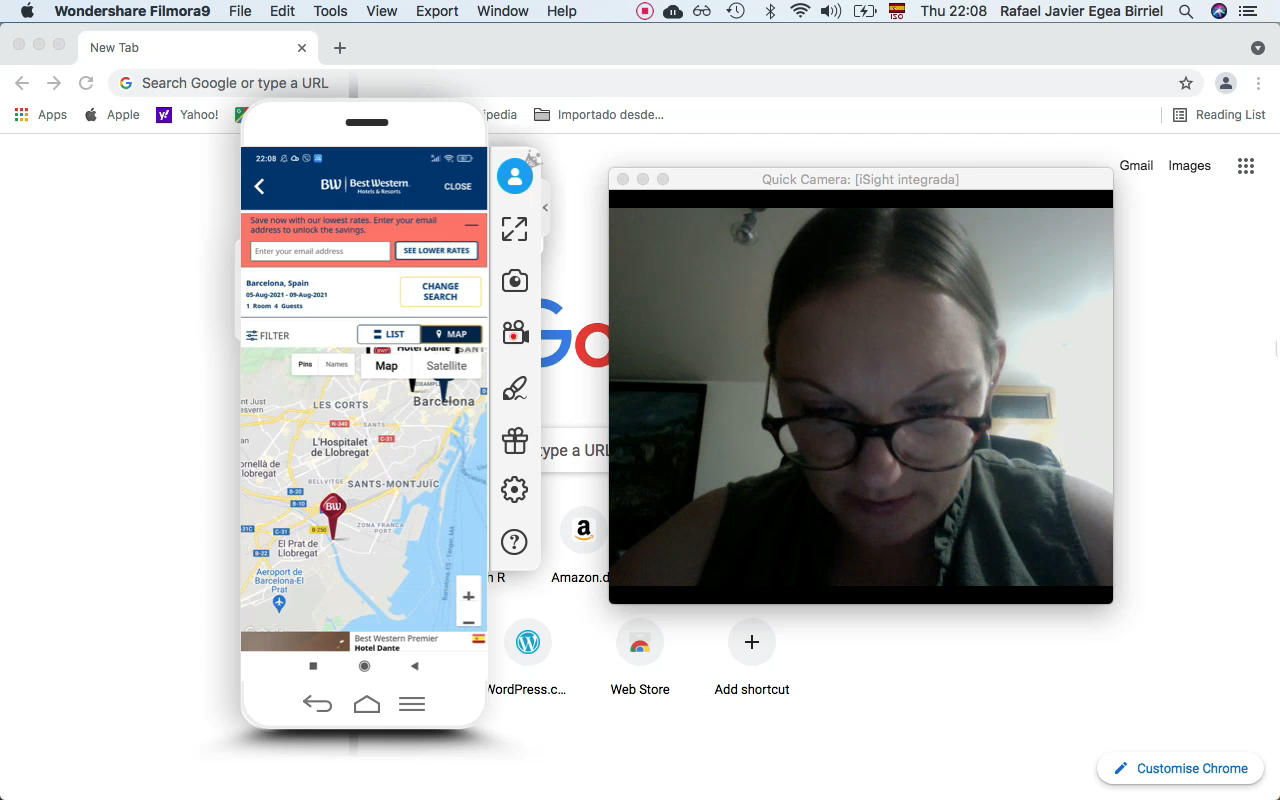Open Wi-Fi menu bar icon
This screenshot has height=800, width=1280.
[800, 11]
